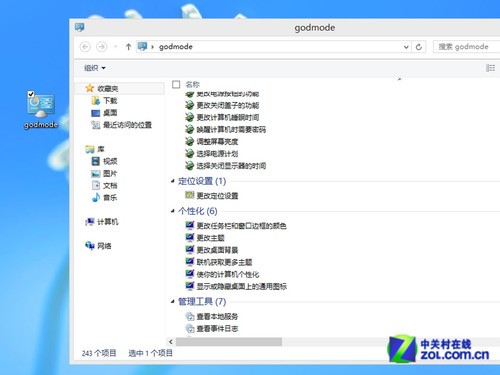Image resolution: width=500 pixels, height=375 pixels.
Task: Click monitor icon beside 更改桌面背景
Action: 190,250
